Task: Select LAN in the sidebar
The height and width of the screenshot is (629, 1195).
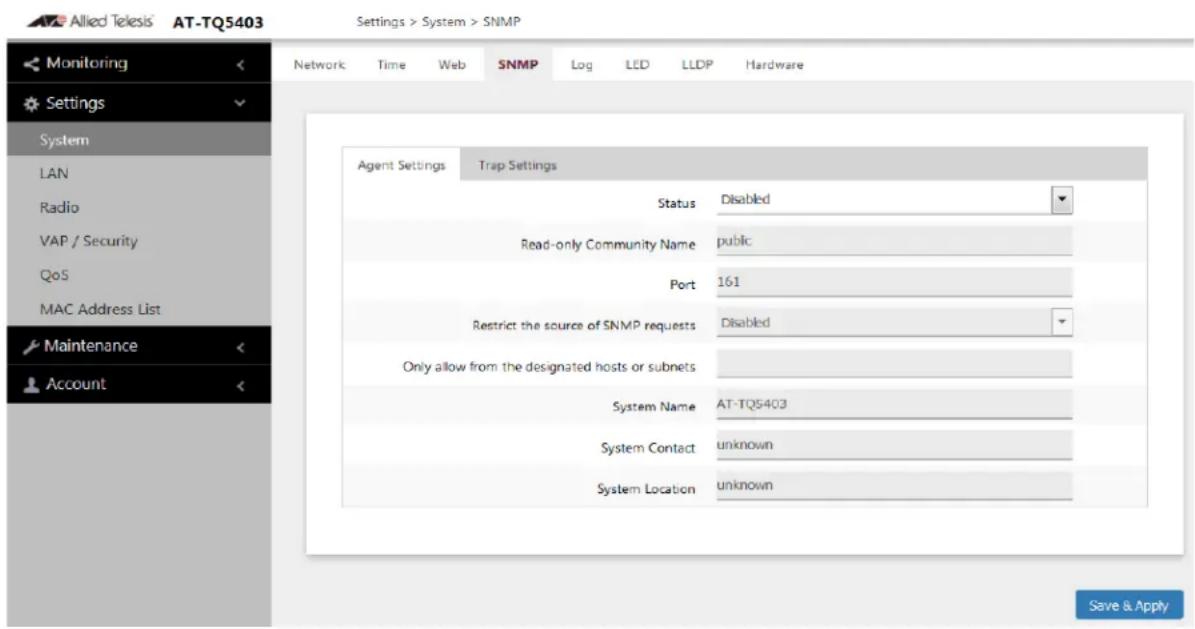Action: pyautogui.click(x=139, y=174)
